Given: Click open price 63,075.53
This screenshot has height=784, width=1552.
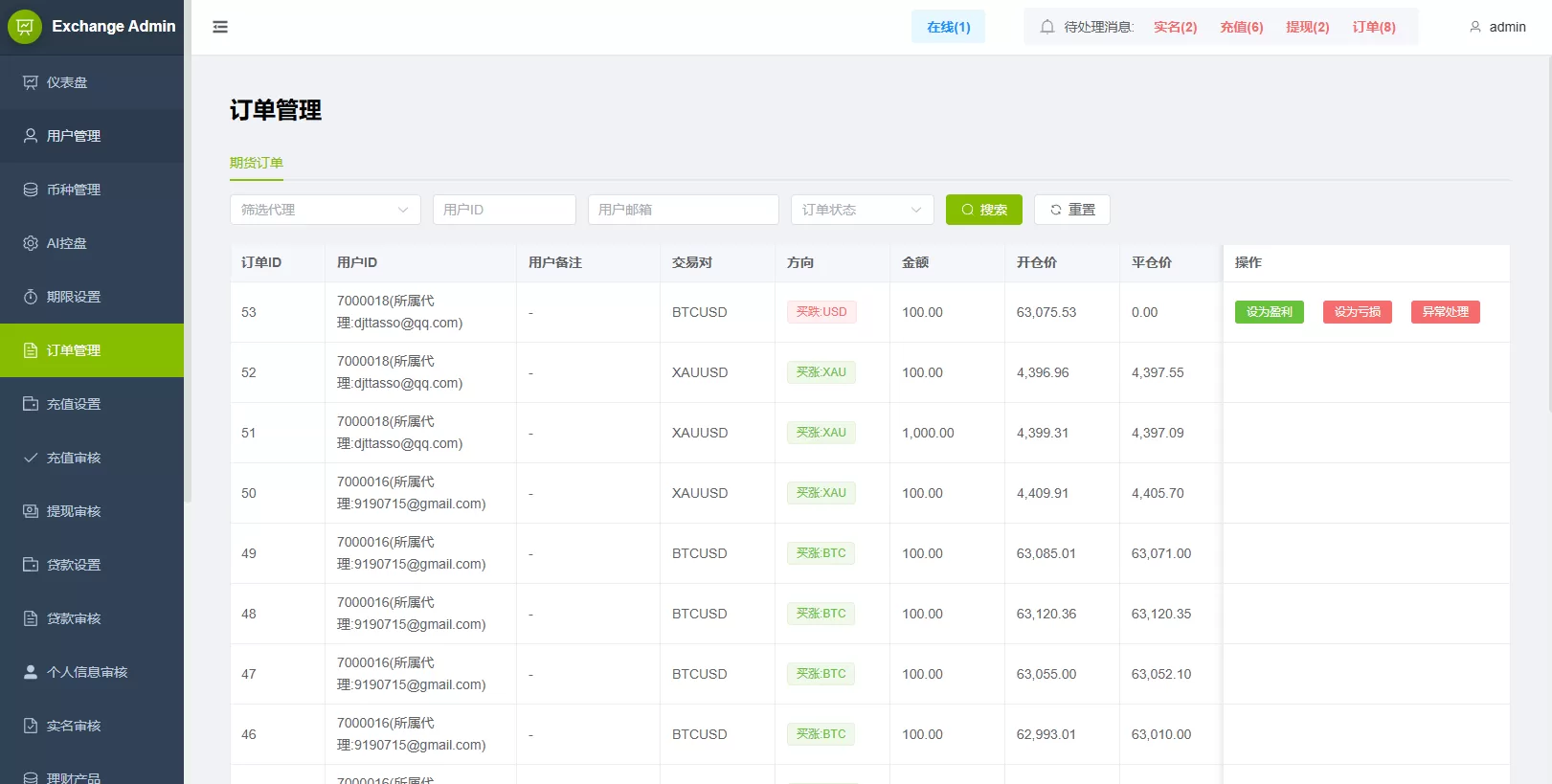Looking at the screenshot, I should click(1046, 312).
